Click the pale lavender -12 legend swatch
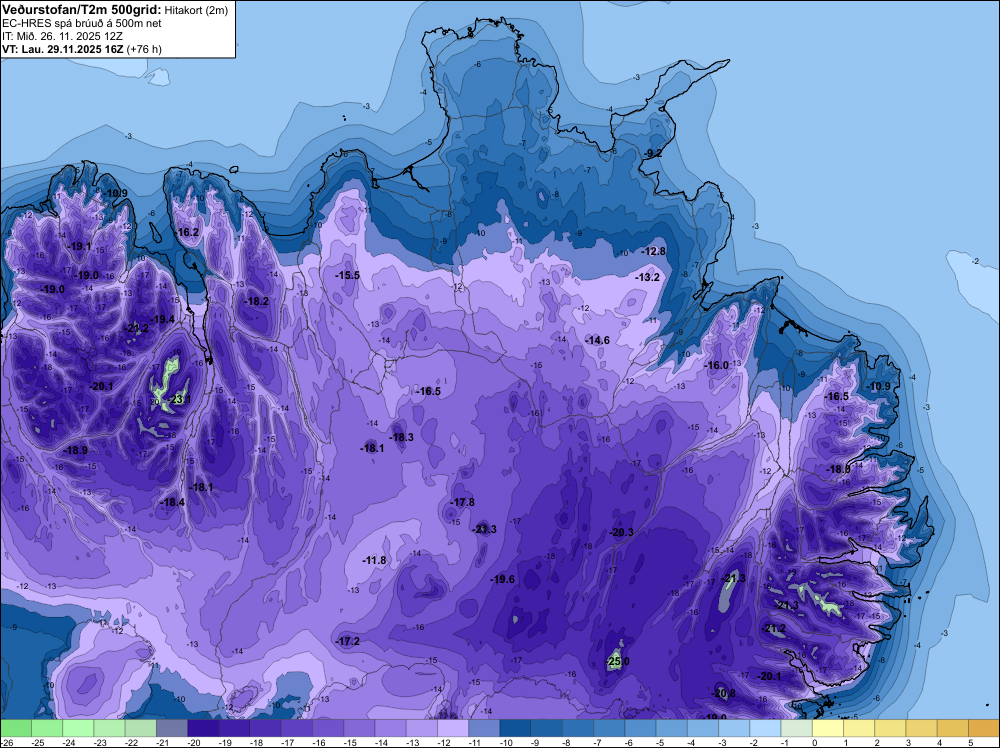Screen dimensions: 1000x748 [x=453, y=728]
